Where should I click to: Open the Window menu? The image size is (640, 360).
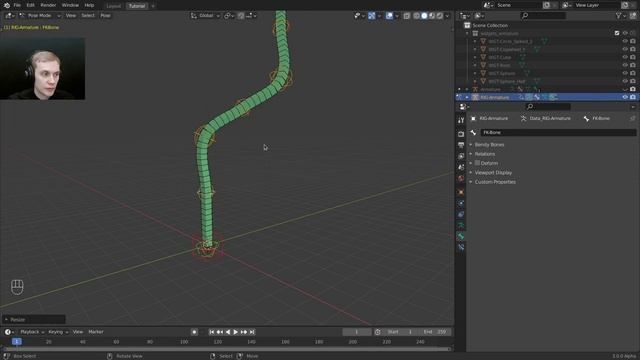(x=70, y=5)
